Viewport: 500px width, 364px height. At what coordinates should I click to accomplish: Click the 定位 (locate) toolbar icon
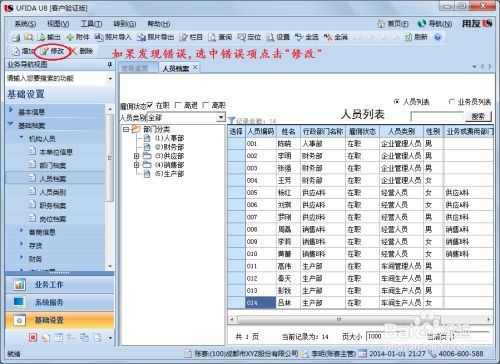pos(241,37)
